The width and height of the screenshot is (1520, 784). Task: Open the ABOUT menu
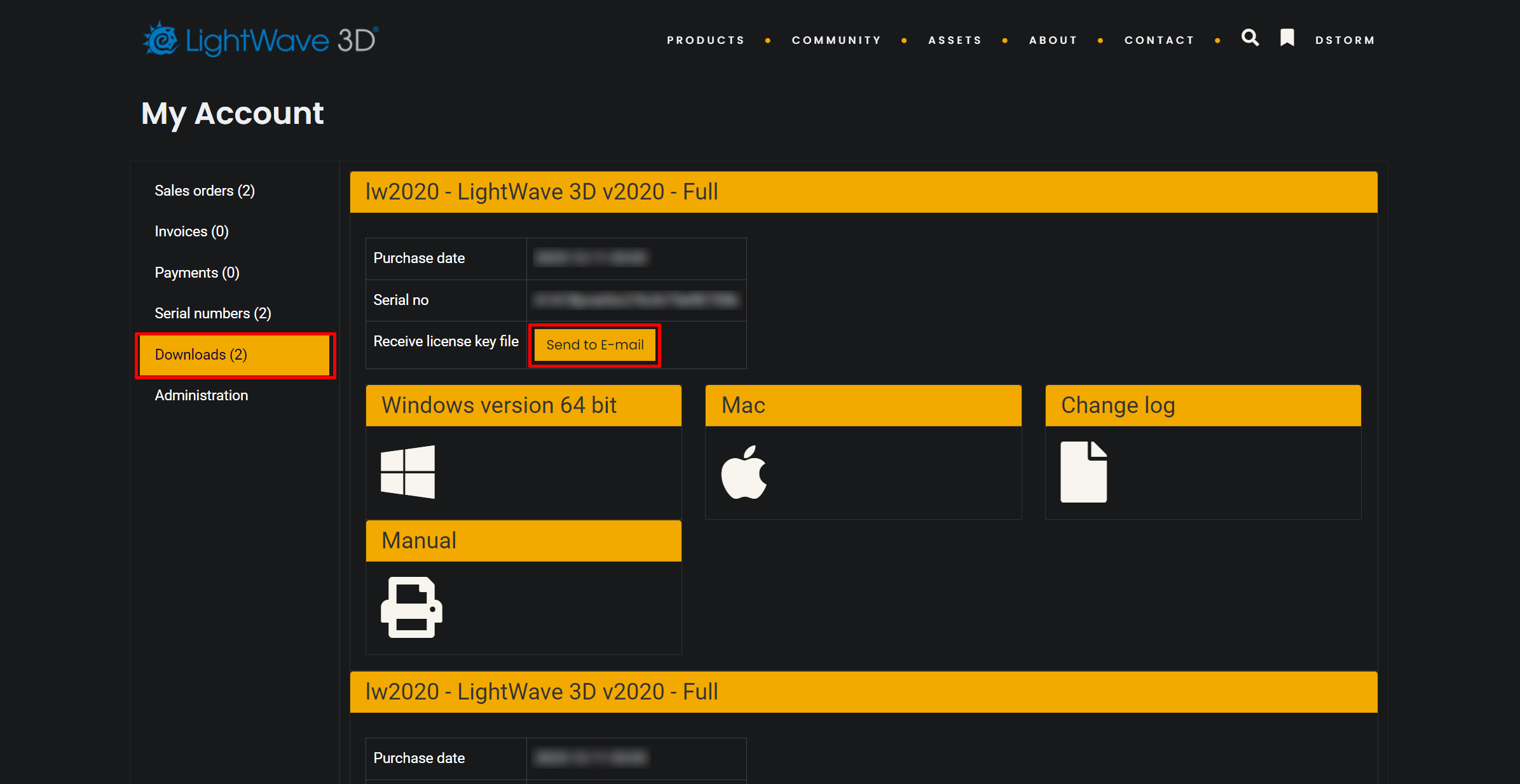(x=1053, y=40)
